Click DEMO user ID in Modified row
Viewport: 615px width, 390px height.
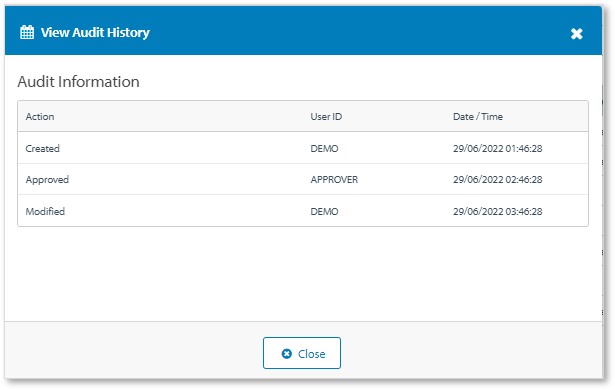point(324,211)
